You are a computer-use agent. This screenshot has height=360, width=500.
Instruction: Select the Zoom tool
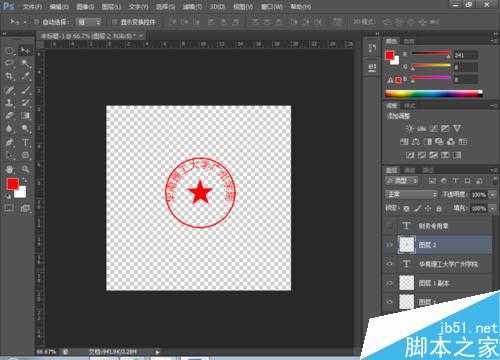click(25, 169)
